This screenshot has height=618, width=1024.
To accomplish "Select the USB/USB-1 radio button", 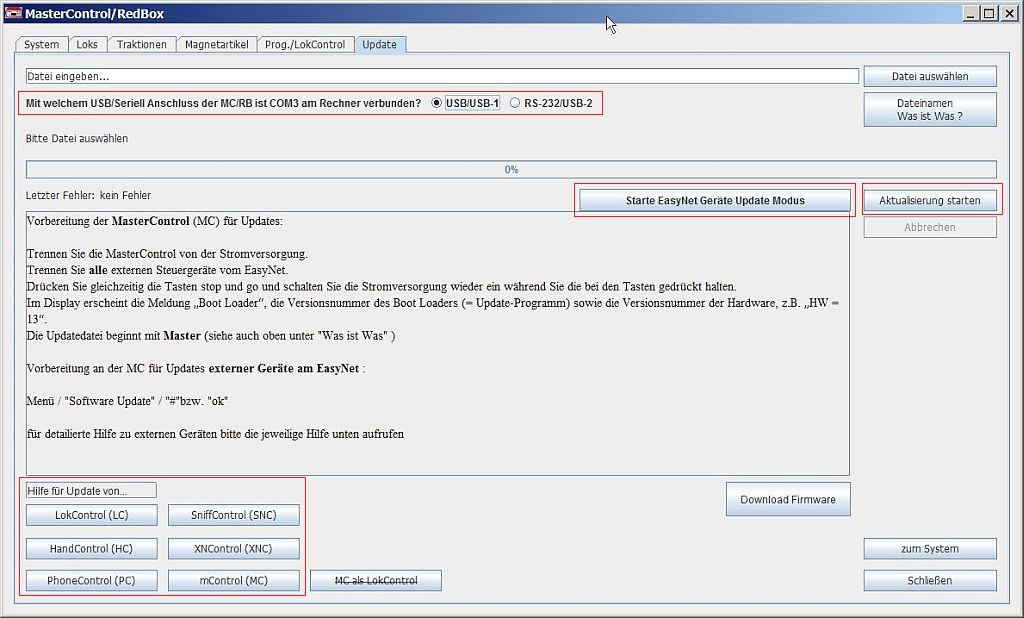I will [436, 103].
